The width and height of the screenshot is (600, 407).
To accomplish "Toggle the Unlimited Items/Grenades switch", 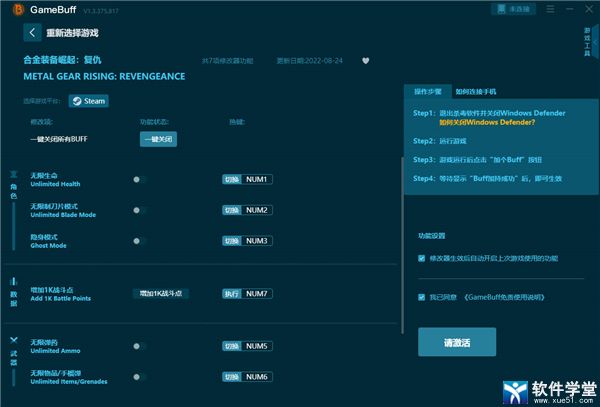I will [x=139, y=377].
